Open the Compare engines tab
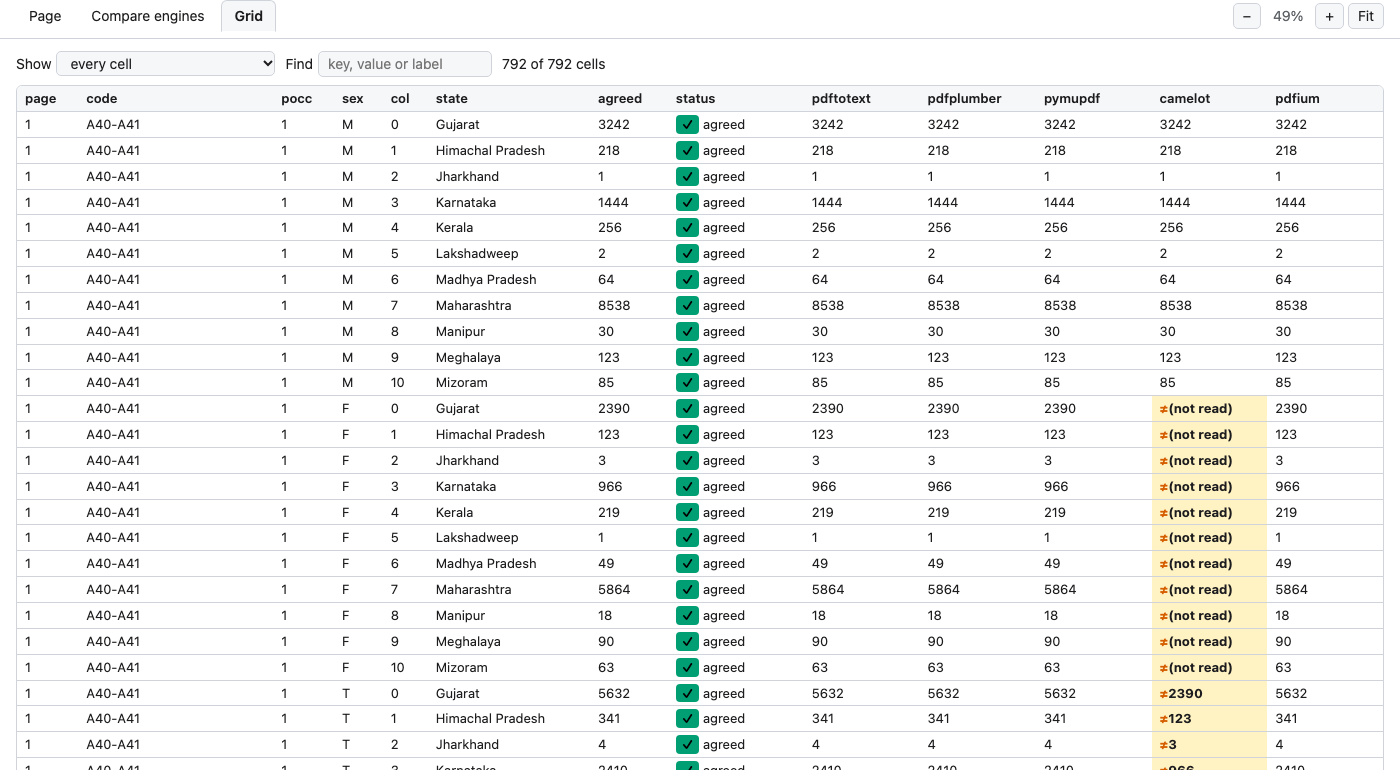 click(148, 16)
